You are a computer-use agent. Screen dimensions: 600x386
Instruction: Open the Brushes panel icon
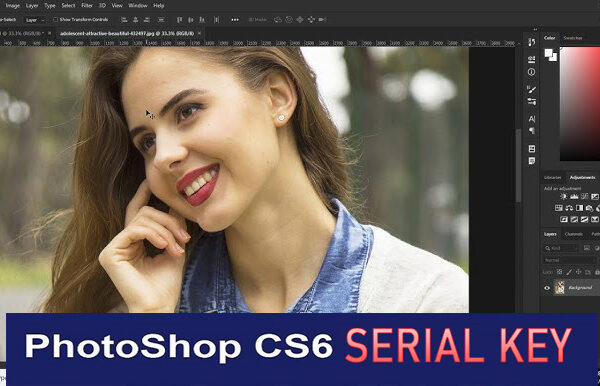click(532, 89)
